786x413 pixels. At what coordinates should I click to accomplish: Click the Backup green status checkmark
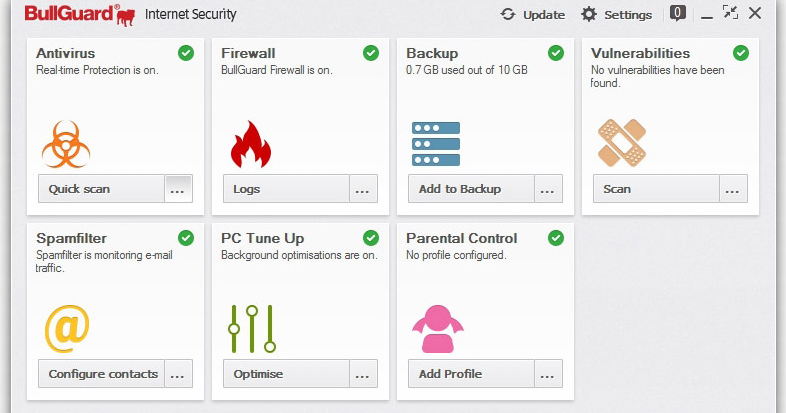pos(556,53)
